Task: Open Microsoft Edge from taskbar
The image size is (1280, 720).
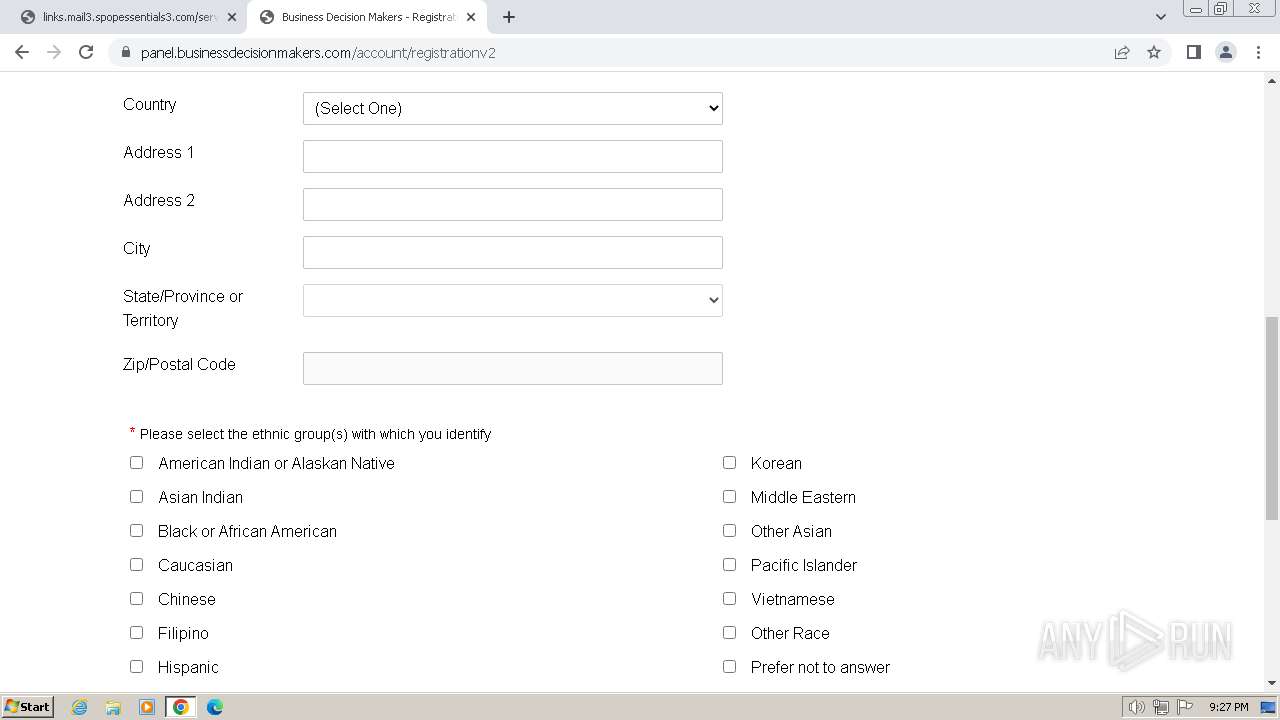Action: click(x=214, y=707)
